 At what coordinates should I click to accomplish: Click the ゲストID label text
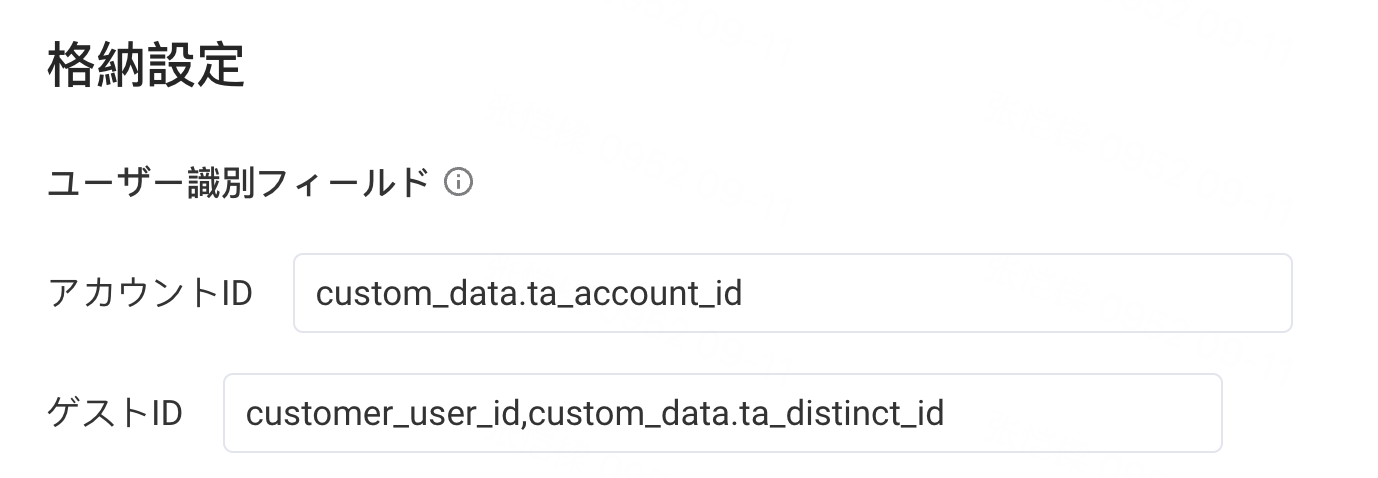[x=115, y=413]
